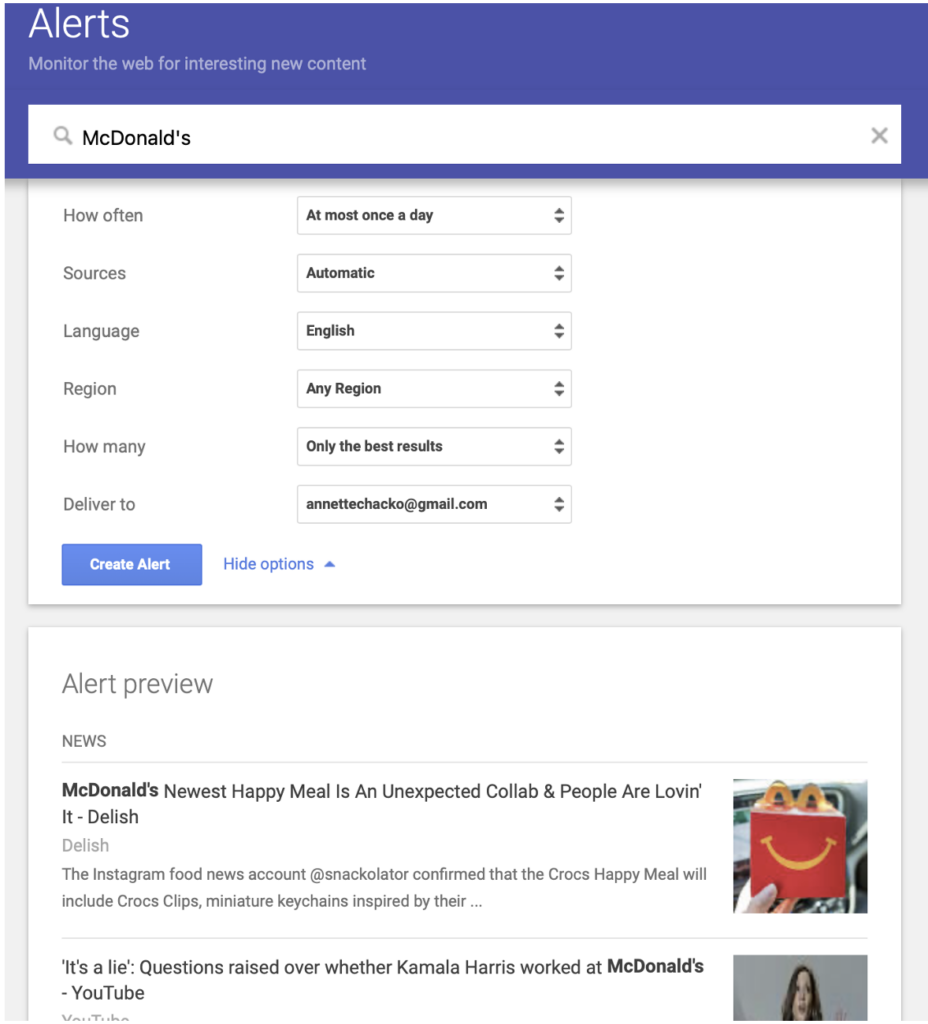Open the Any Region dropdown

tap(434, 389)
